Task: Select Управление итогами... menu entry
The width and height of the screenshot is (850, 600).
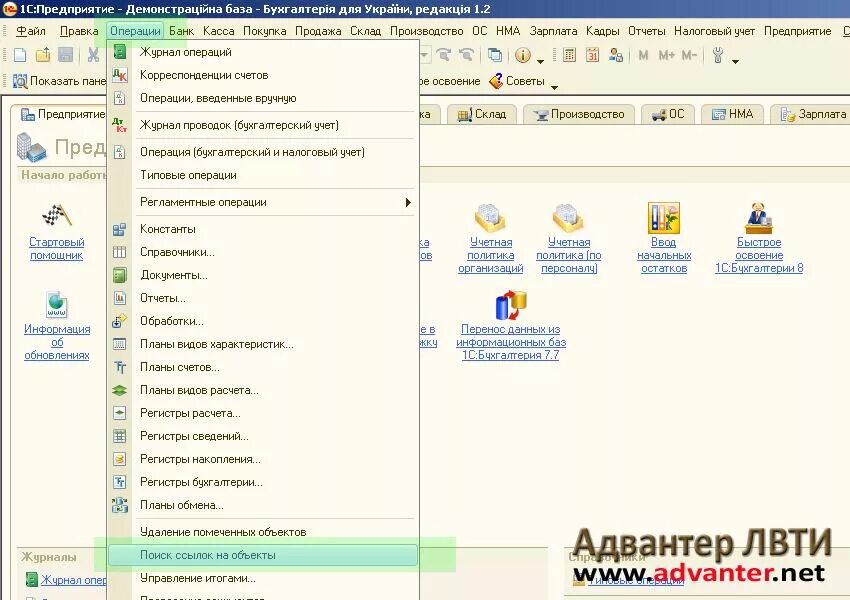Action: pyautogui.click(x=263, y=578)
